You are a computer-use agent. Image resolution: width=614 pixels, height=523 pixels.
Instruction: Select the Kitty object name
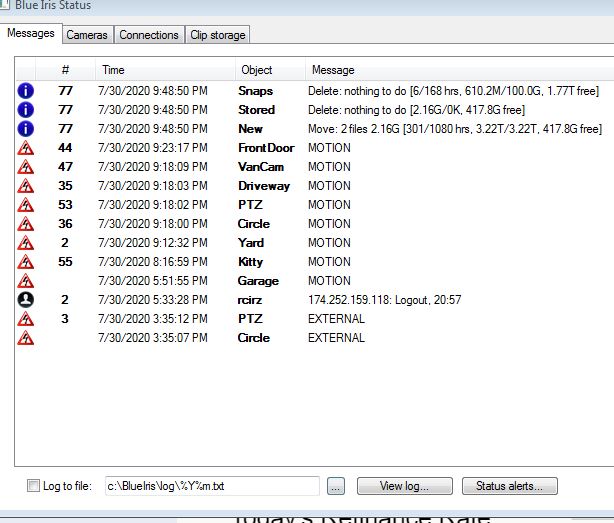(x=250, y=262)
